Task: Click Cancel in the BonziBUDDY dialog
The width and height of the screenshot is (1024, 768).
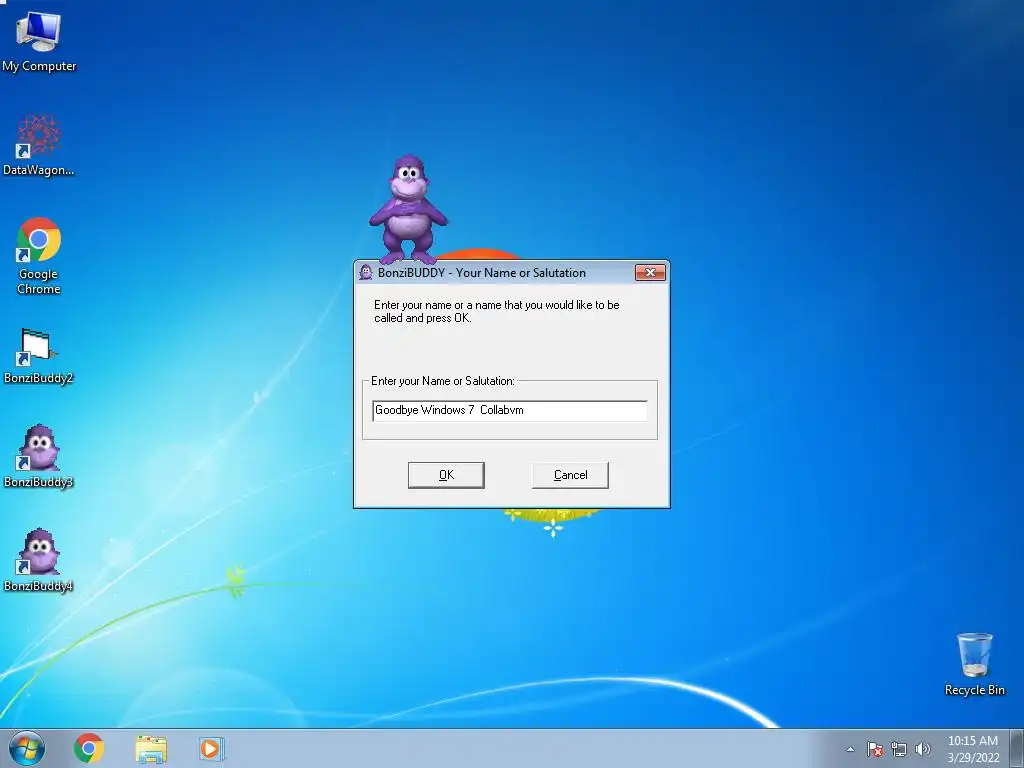Action: point(570,475)
